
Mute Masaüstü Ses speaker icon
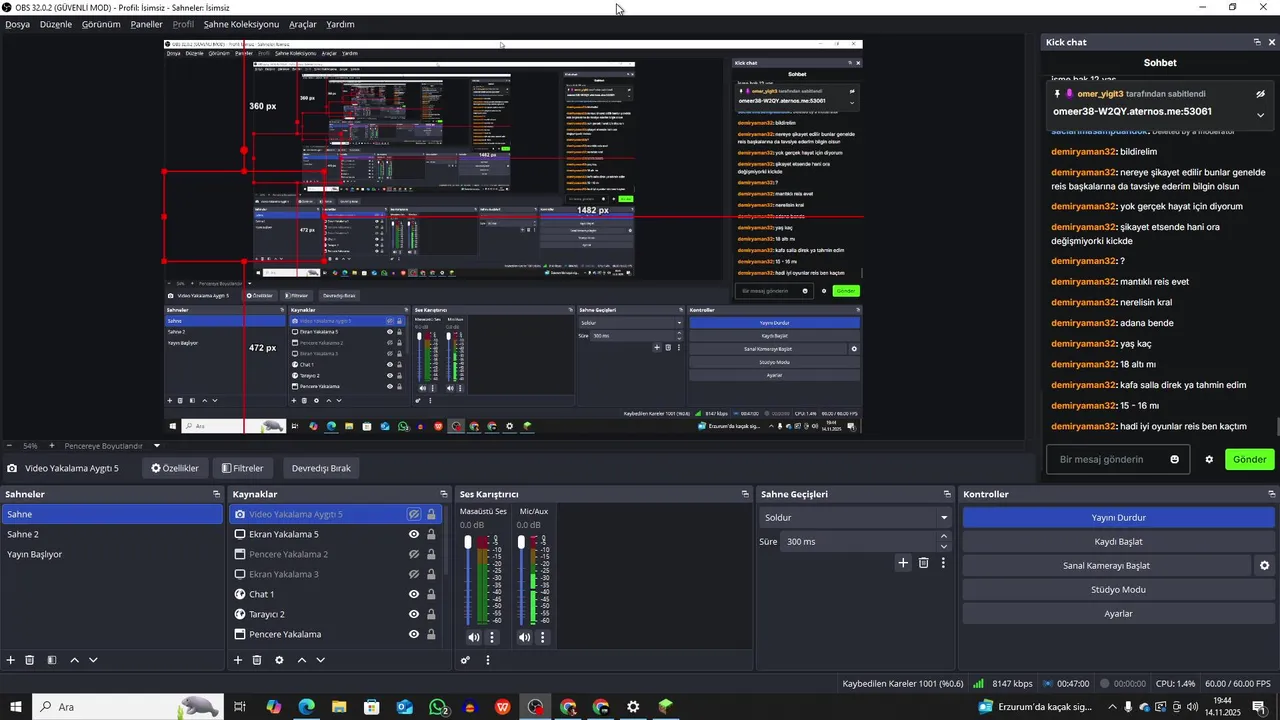(474, 637)
